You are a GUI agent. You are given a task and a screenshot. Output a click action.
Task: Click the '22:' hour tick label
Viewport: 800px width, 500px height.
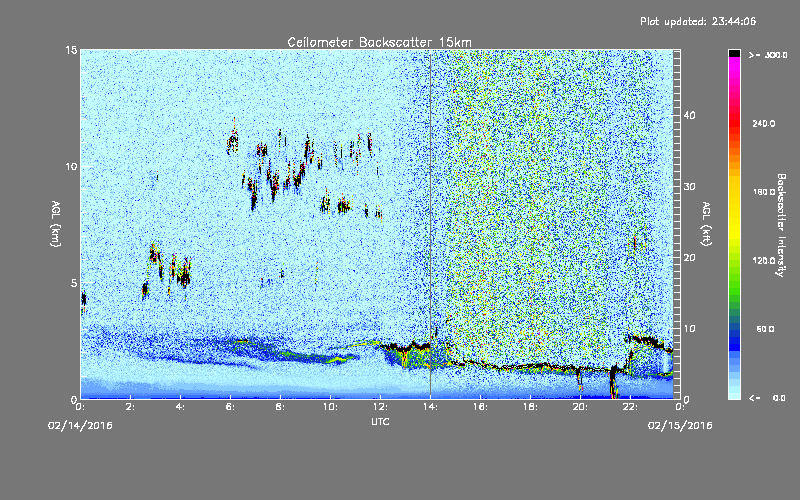point(631,407)
